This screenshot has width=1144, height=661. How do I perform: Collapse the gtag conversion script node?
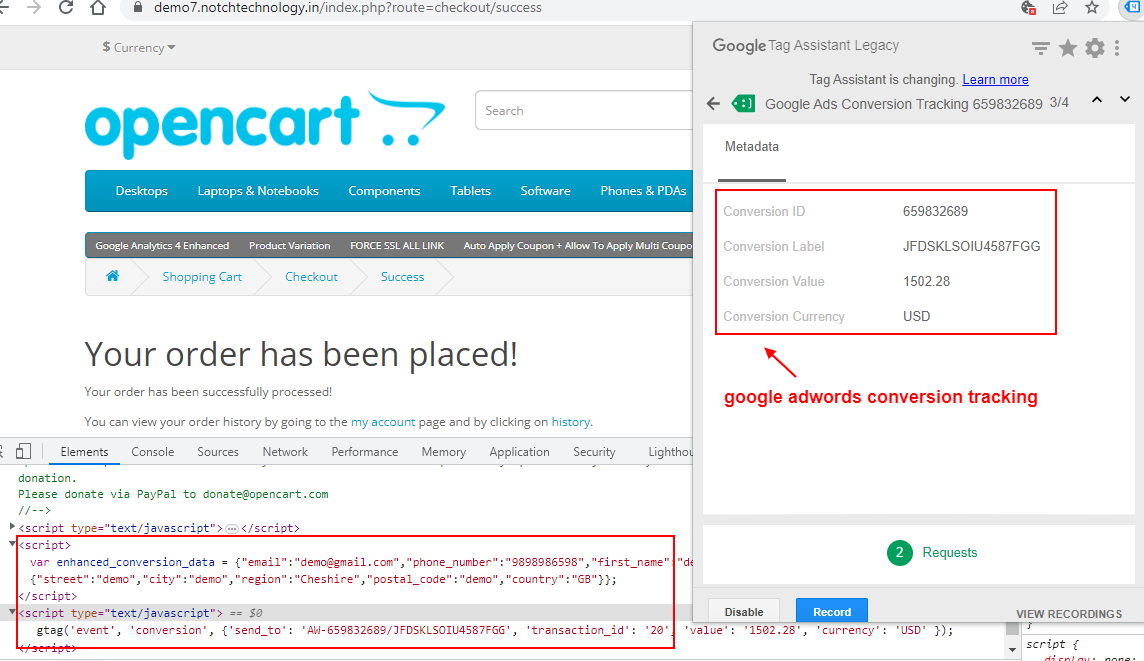(x=12, y=612)
